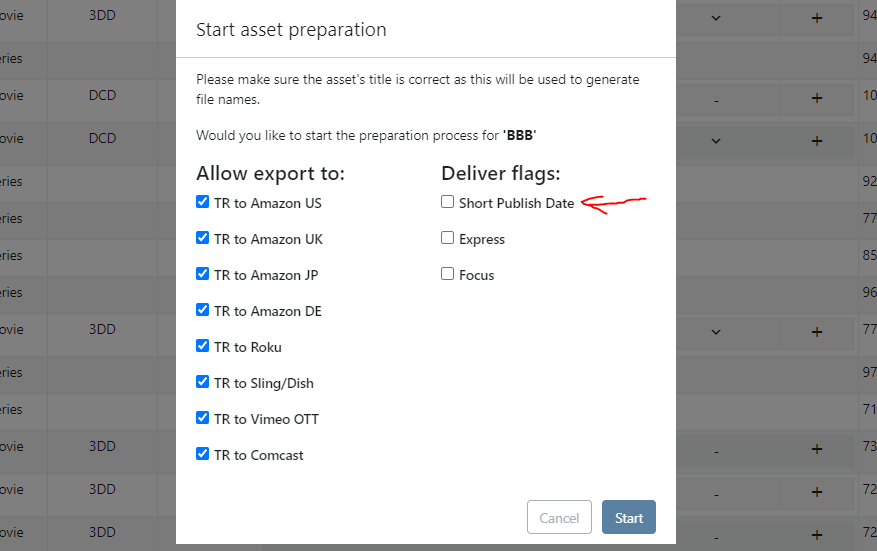
Task: Click plus icon in second DCD row
Action: pyautogui.click(x=817, y=139)
